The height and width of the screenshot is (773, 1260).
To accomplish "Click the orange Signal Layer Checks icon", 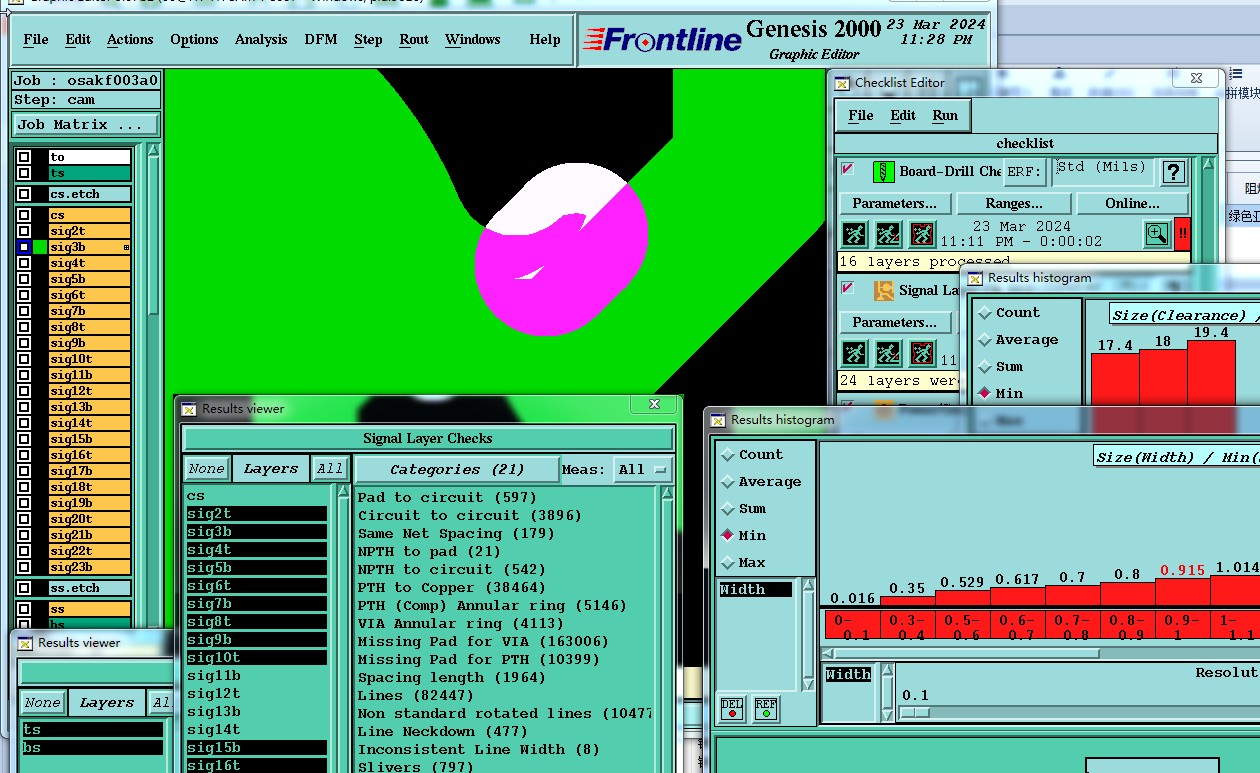I will point(883,290).
